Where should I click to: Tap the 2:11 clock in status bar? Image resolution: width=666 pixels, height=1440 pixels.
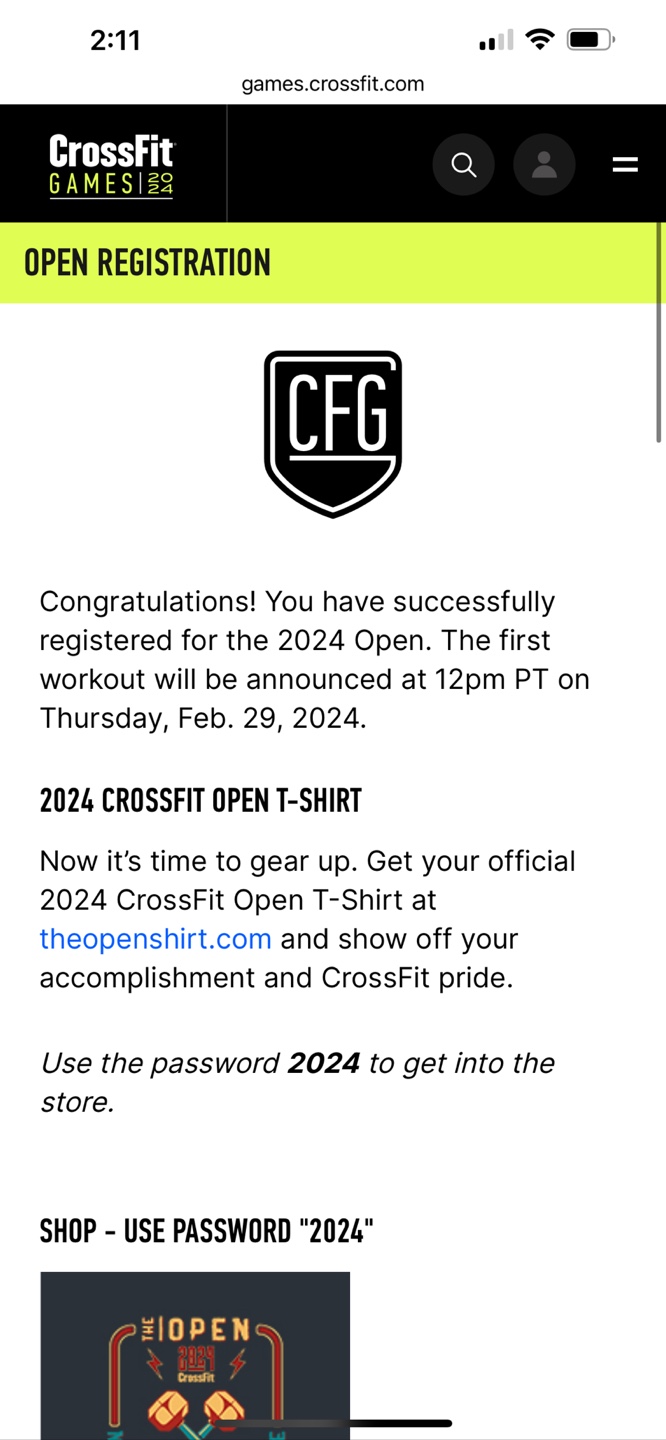pyautogui.click(x=115, y=40)
